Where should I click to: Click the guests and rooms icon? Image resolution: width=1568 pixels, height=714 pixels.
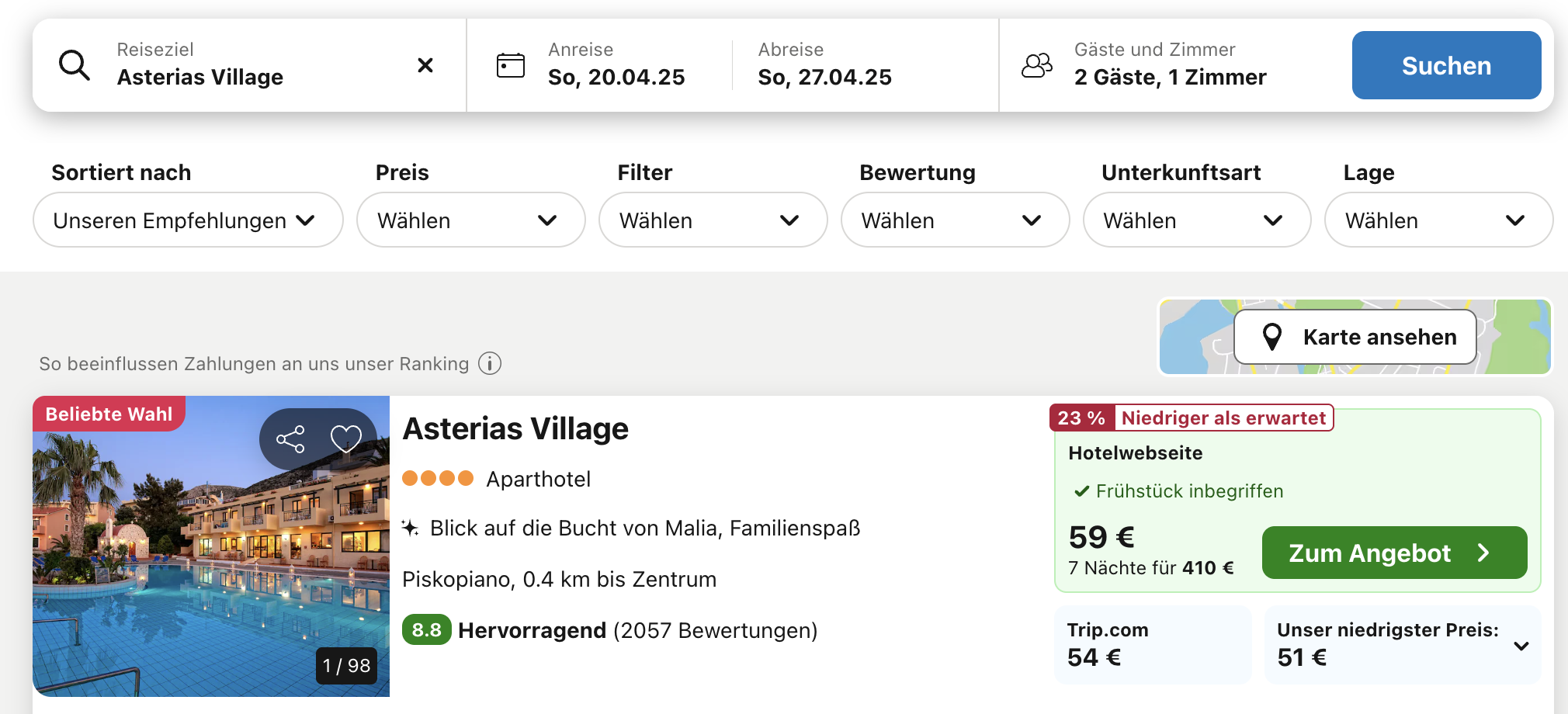(x=1037, y=65)
